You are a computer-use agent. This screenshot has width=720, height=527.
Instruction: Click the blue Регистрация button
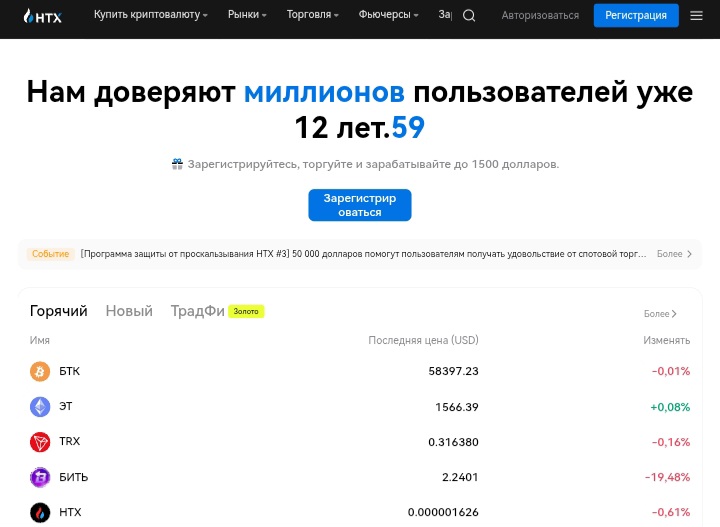click(x=636, y=16)
